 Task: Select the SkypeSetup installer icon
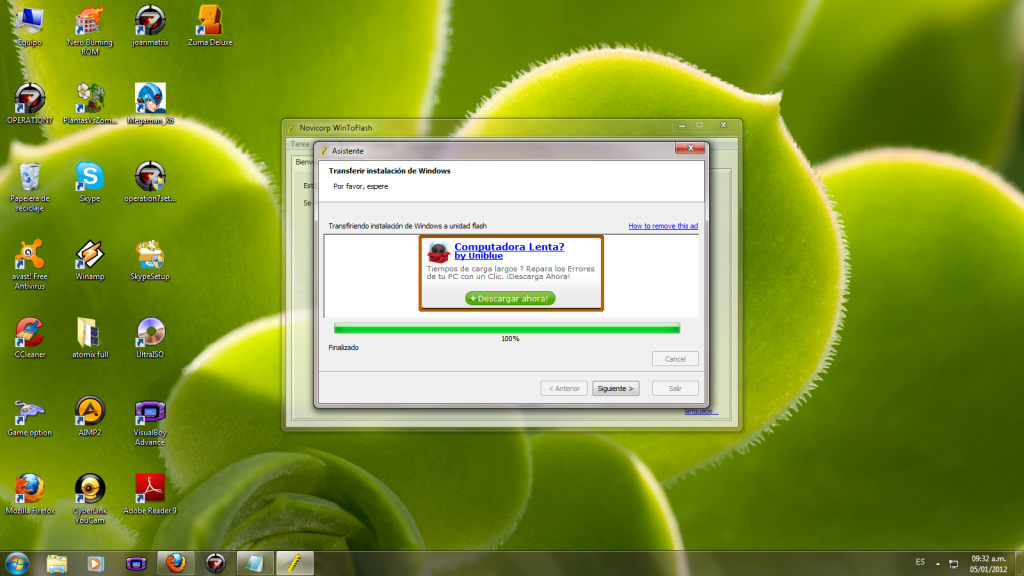coord(150,260)
